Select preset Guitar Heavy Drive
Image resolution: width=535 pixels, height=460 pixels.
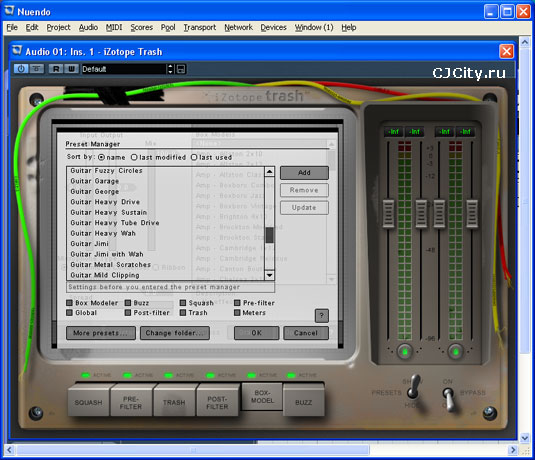click(105, 202)
